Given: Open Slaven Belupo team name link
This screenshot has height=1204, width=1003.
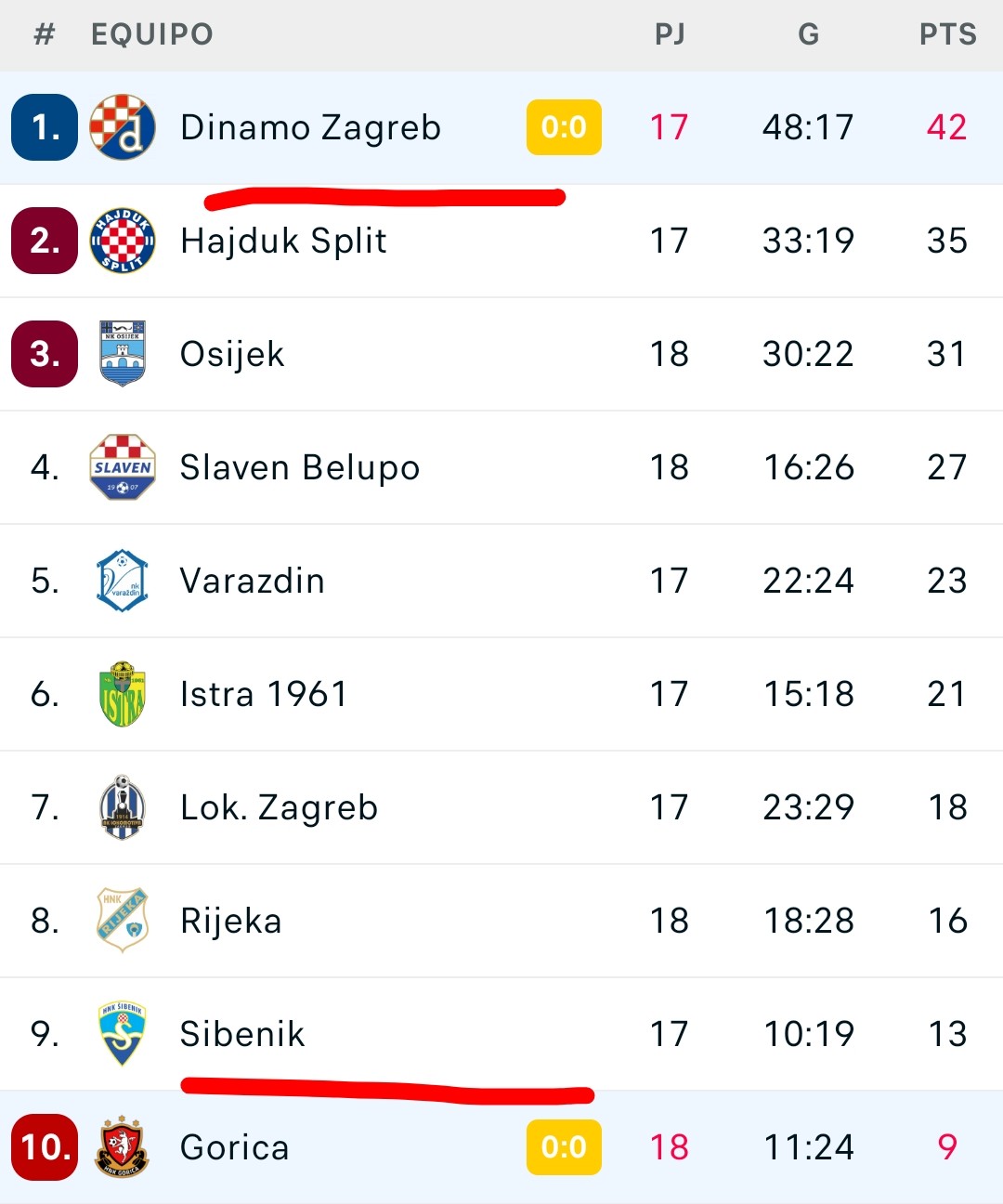Looking at the screenshot, I should pos(300,467).
